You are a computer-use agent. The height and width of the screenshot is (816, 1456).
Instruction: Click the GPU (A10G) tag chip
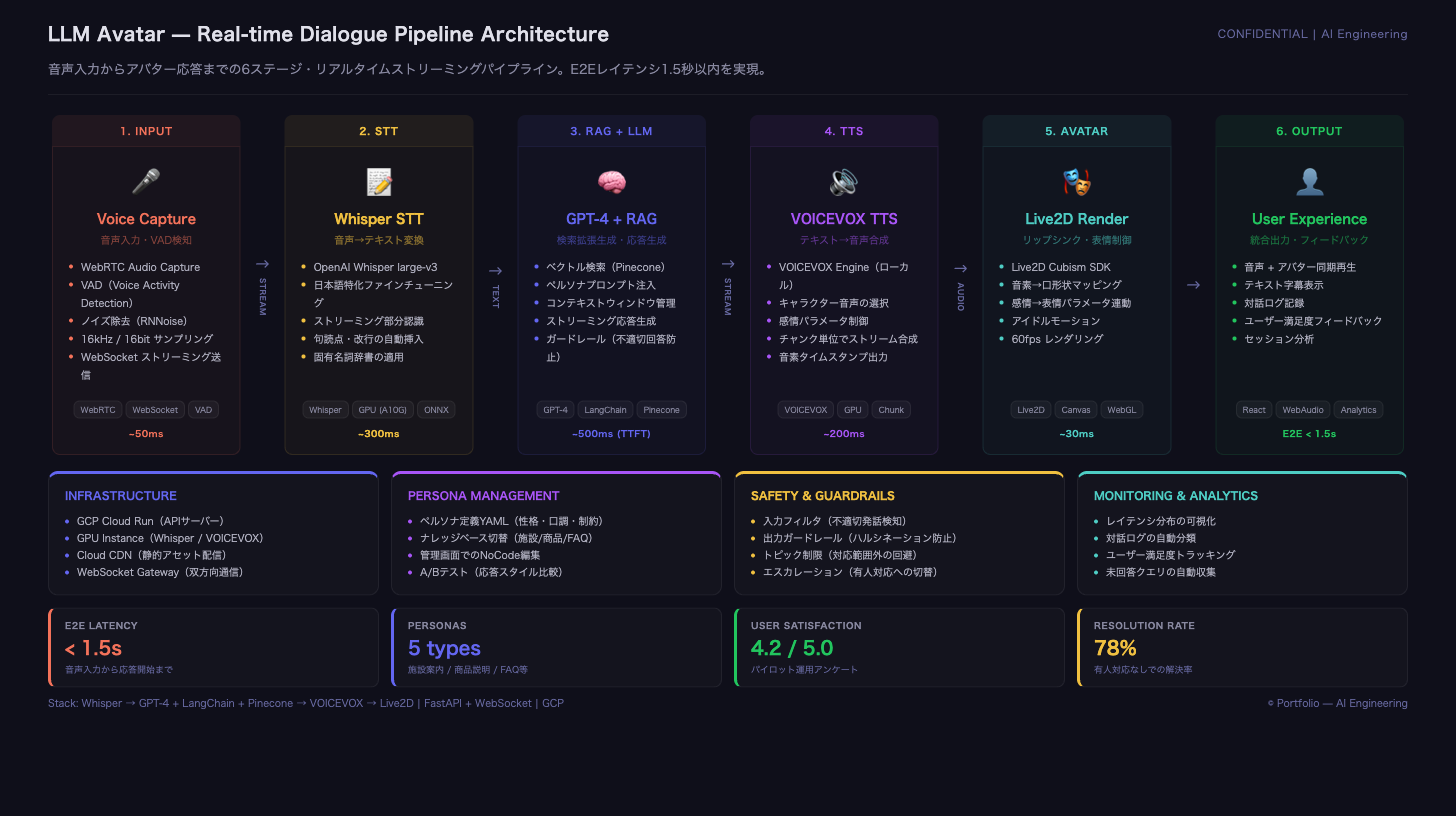pyautogui.click(x=381, y=410)
